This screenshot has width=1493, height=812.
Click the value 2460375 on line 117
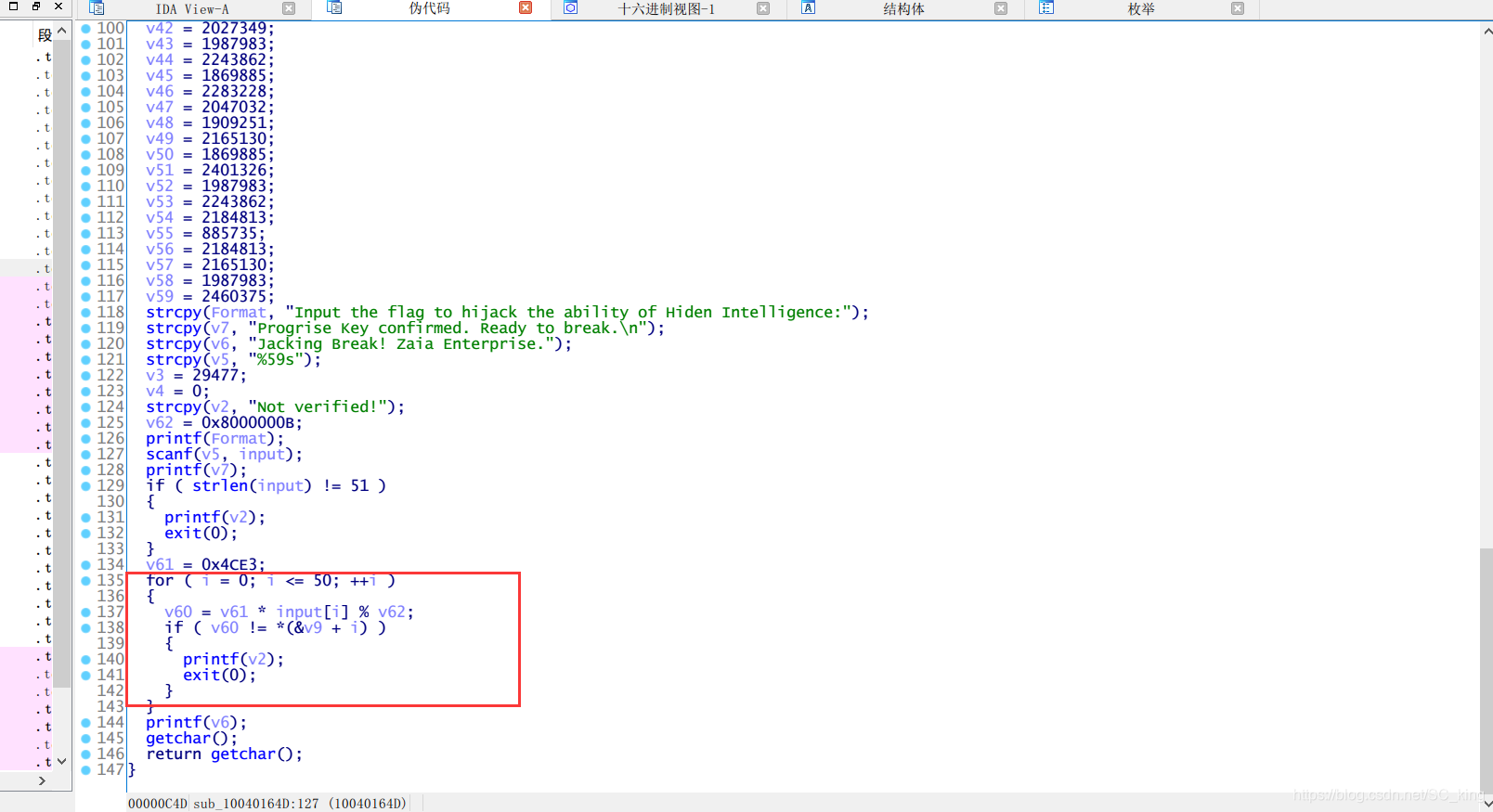234,297
